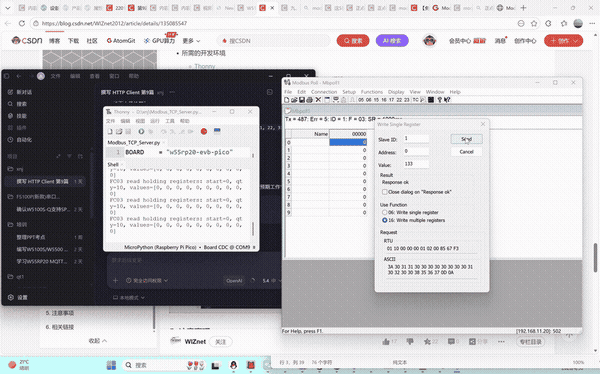
Task: Select 16: Write multiple registers radio
Action: tap(385, 220)
